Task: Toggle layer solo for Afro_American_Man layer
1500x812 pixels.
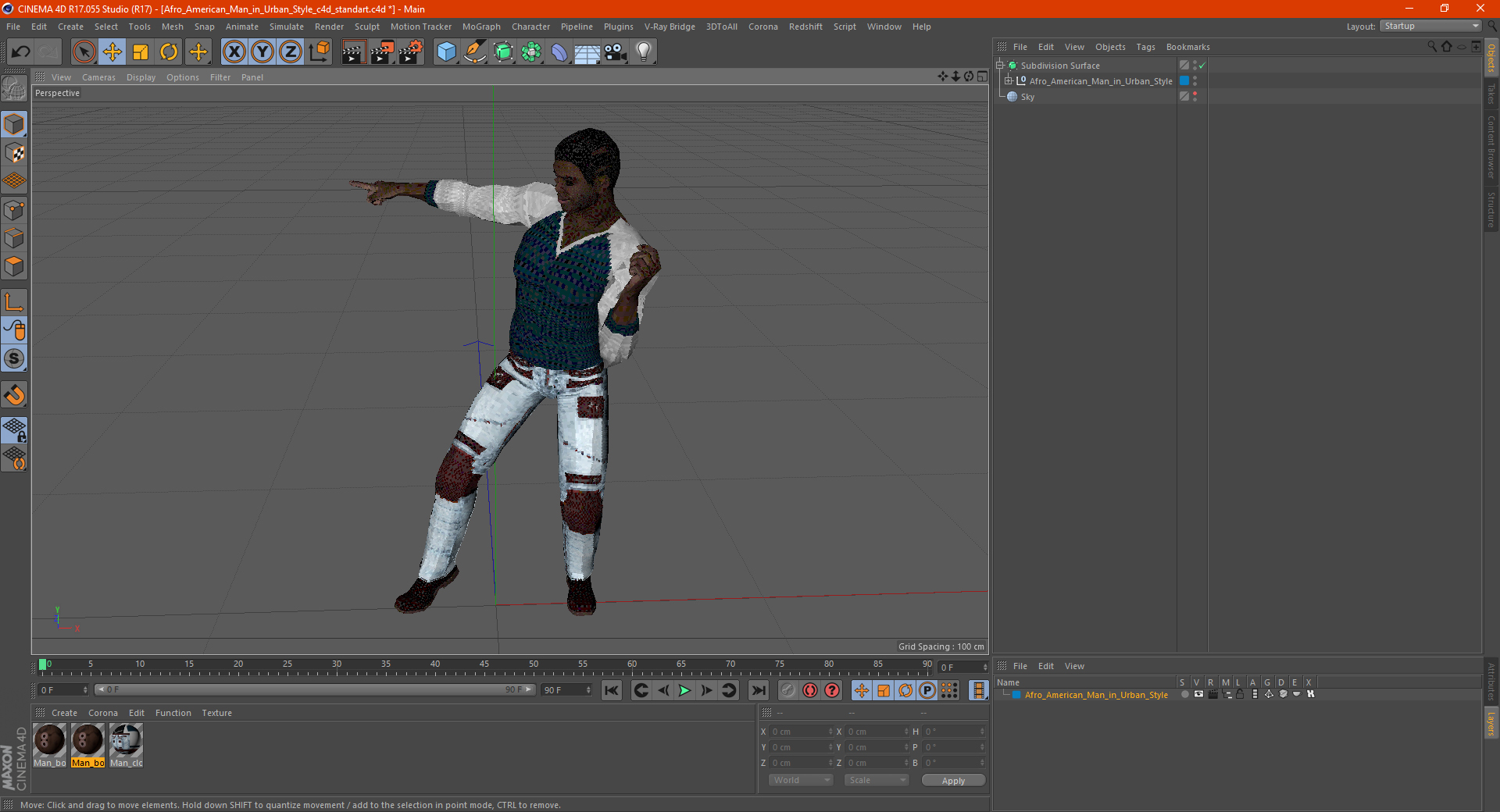Action: click(1185, 694)
